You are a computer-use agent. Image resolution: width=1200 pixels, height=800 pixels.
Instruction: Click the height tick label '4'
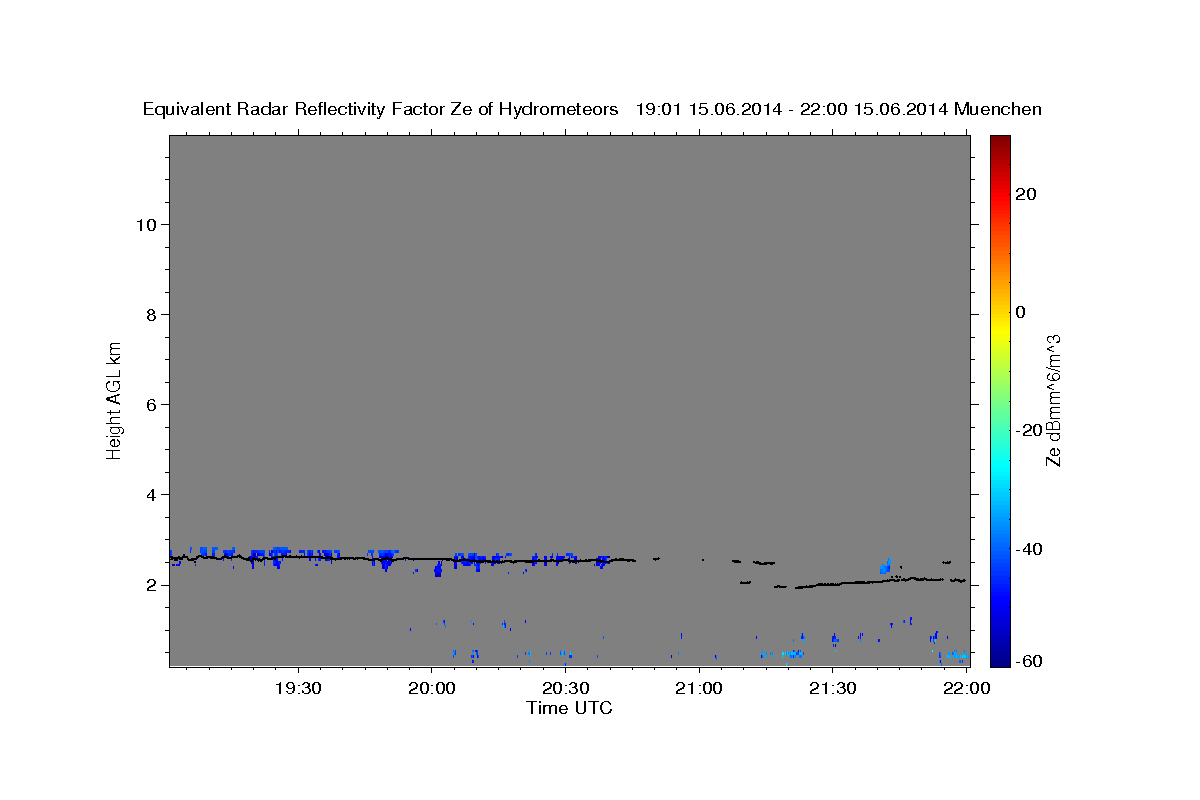pos(152,495)
